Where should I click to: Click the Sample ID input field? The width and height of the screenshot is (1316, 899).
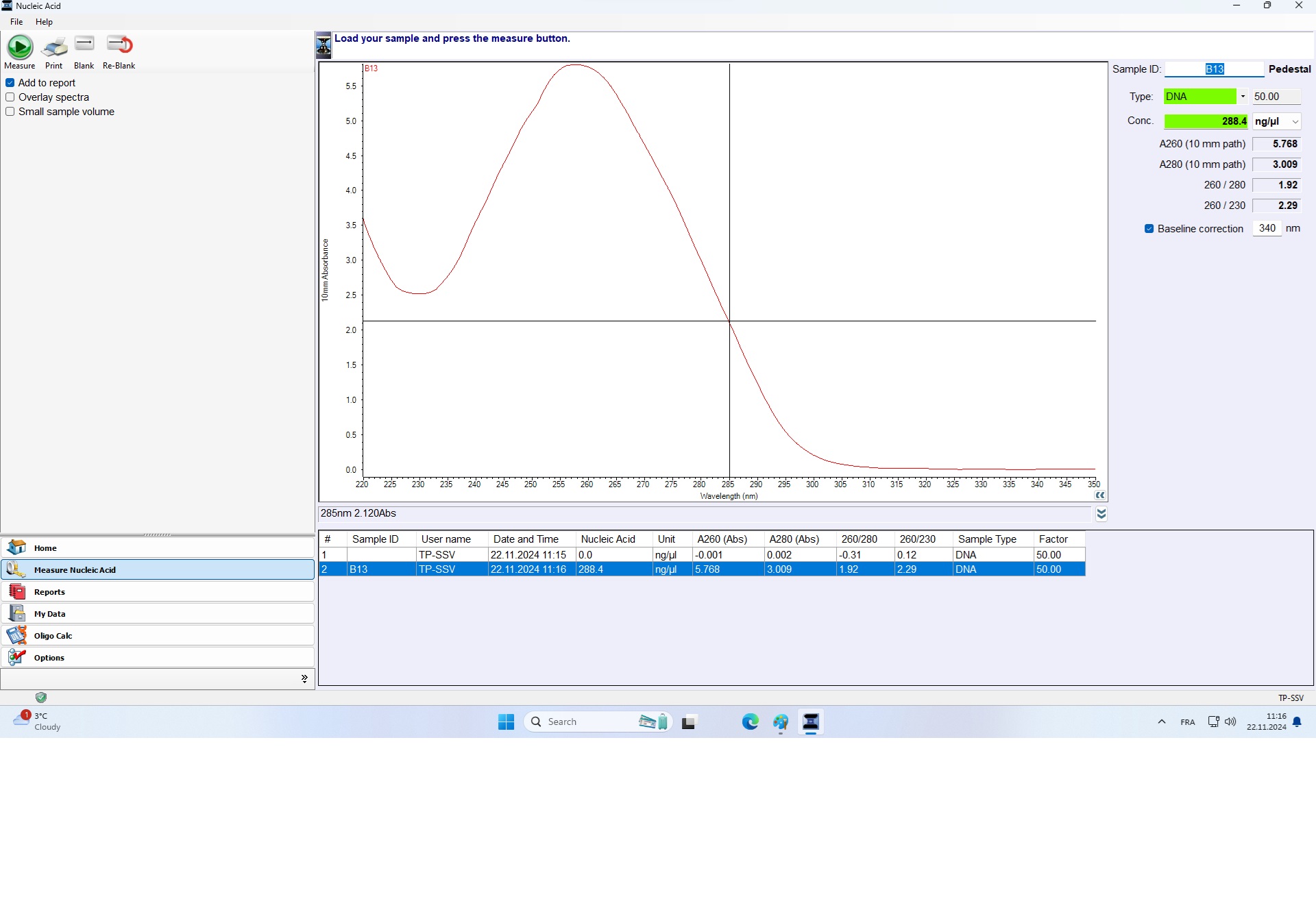tap(1214, 69)
